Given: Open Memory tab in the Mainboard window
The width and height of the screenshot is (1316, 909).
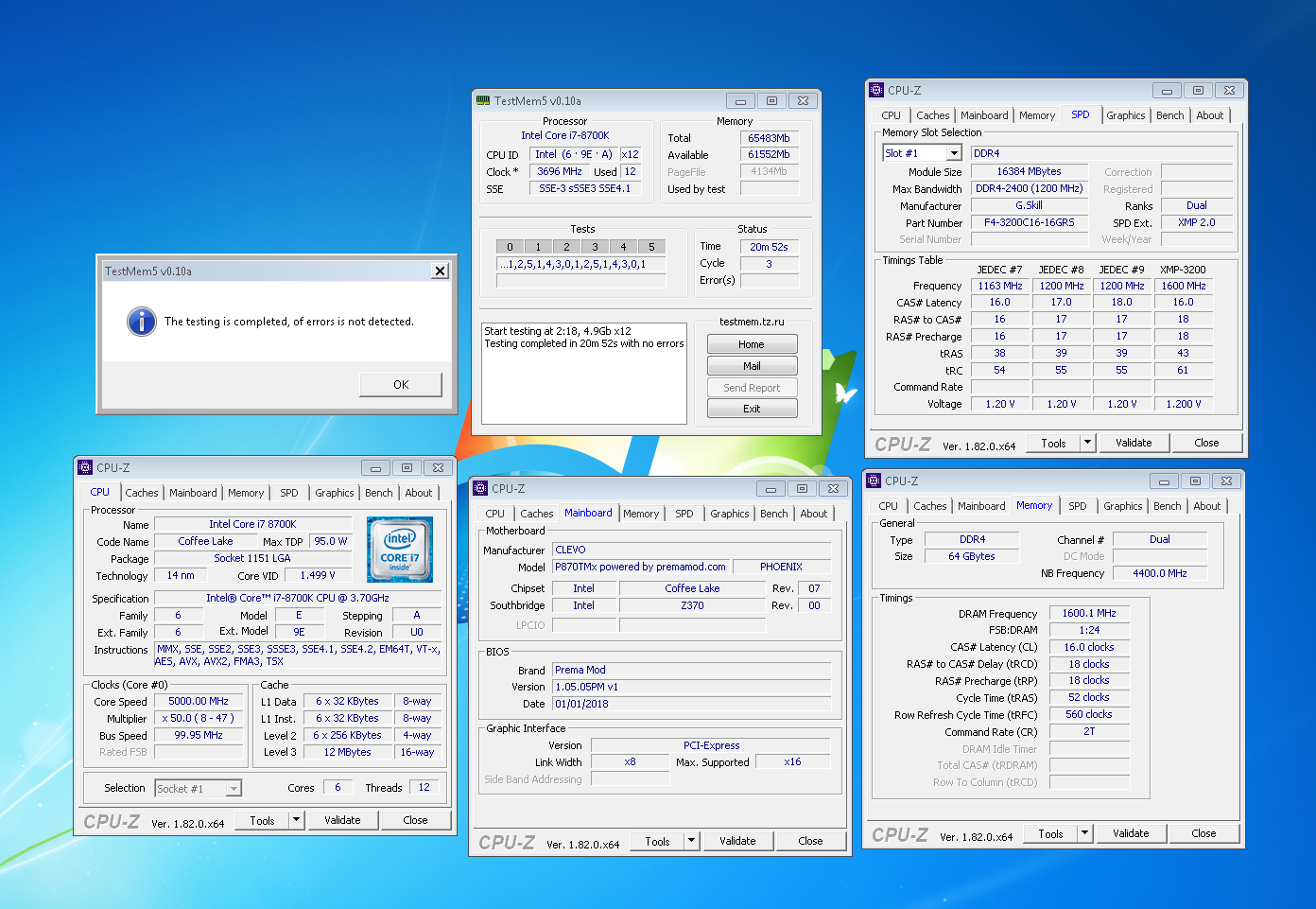Looking at the screenshot, I should [x=641, y=514].
